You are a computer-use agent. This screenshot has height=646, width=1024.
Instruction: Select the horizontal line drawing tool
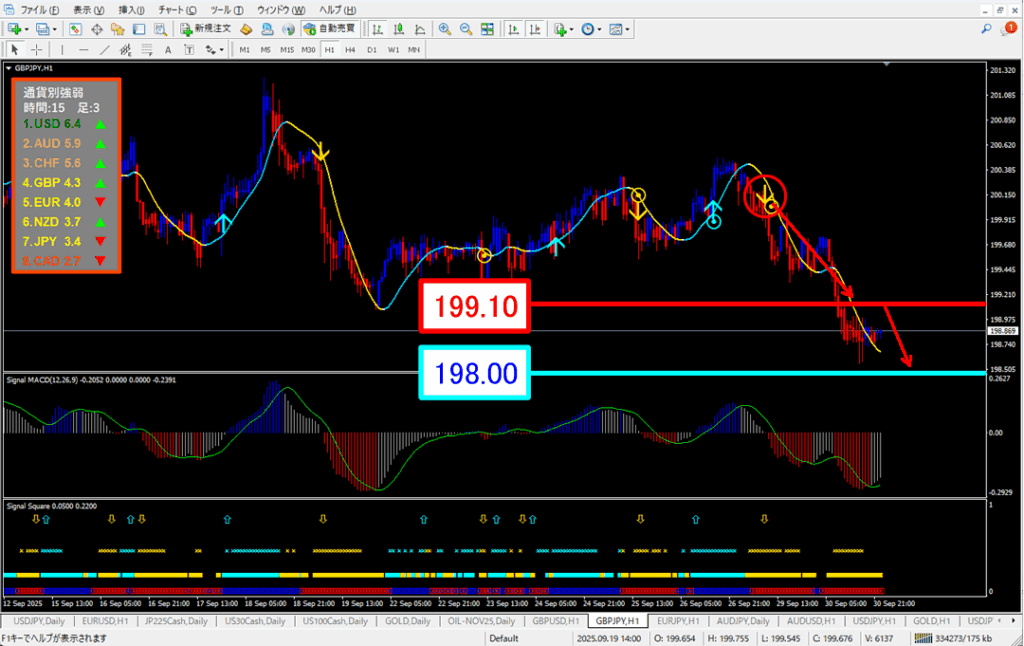(84, 49)
